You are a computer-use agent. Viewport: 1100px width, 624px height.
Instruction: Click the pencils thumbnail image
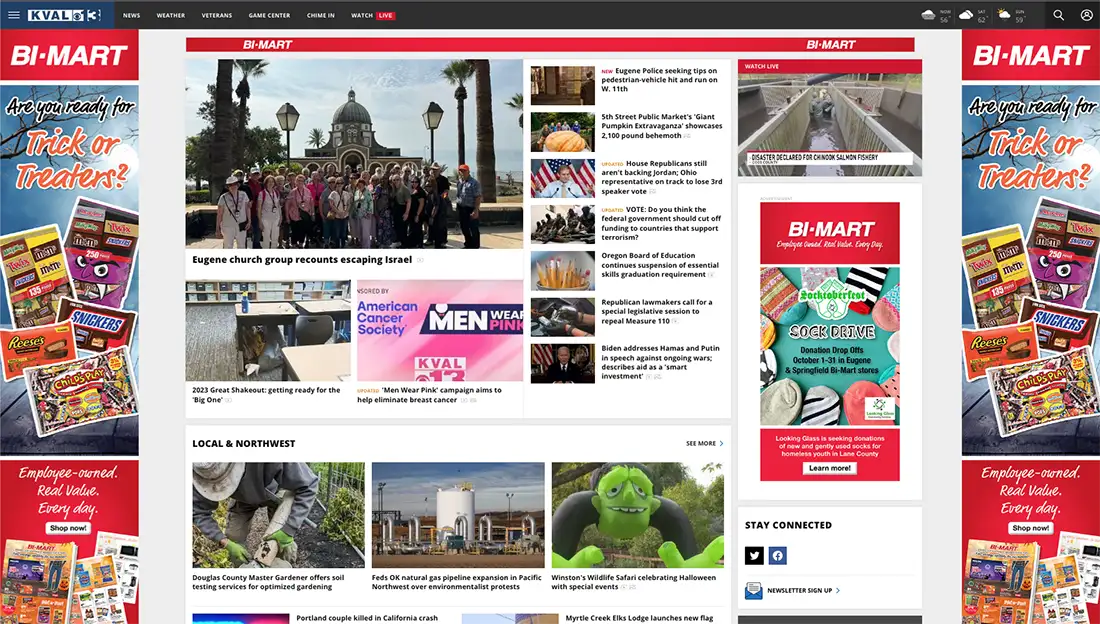coord(563,271)
